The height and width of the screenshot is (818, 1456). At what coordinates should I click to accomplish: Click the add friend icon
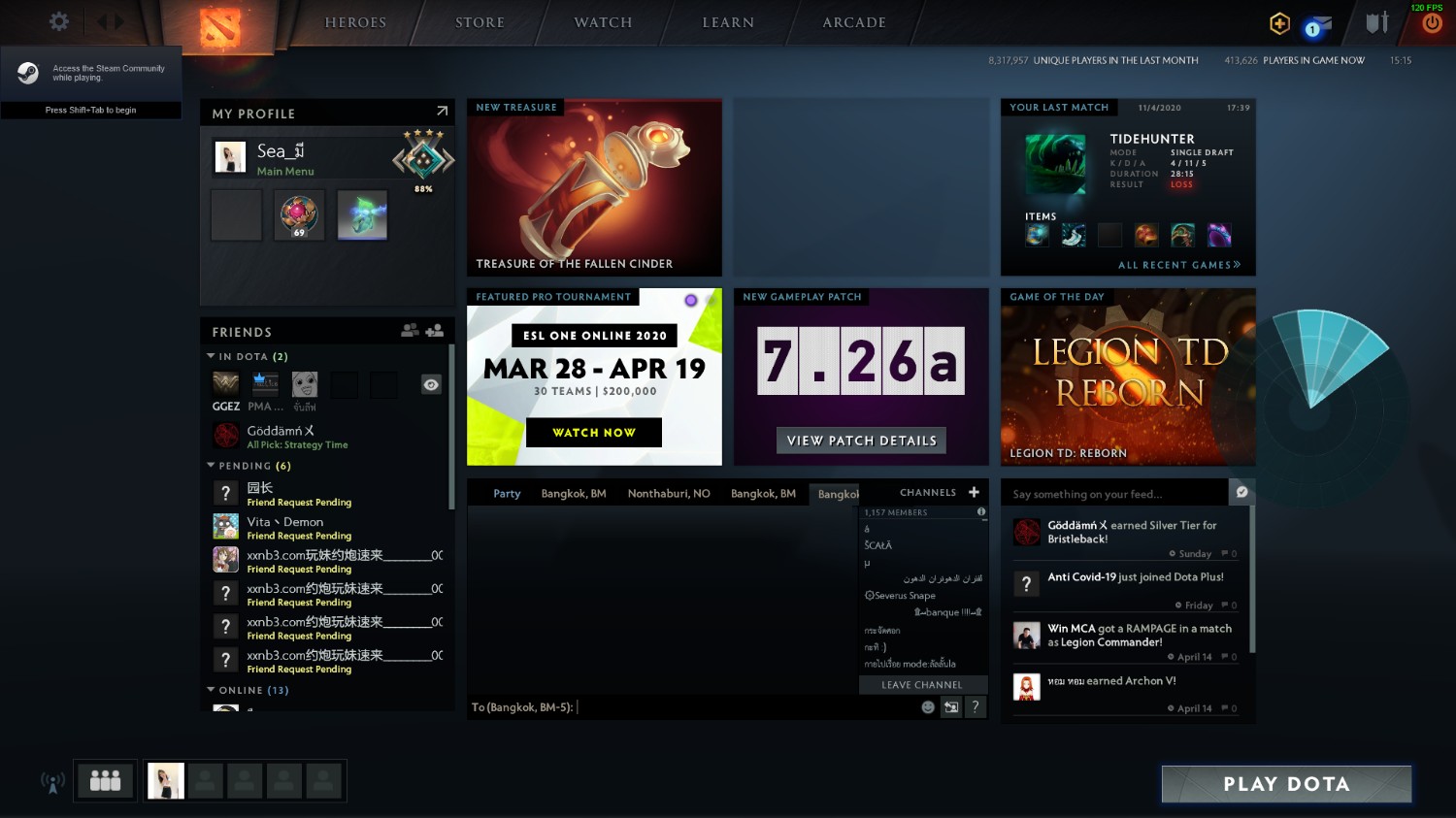[434, 331]
